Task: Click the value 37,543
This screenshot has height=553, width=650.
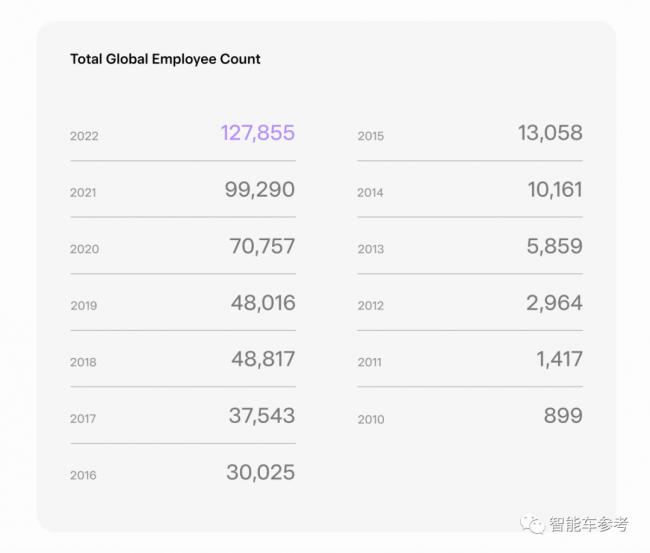Action: click(x=262, y=416)
